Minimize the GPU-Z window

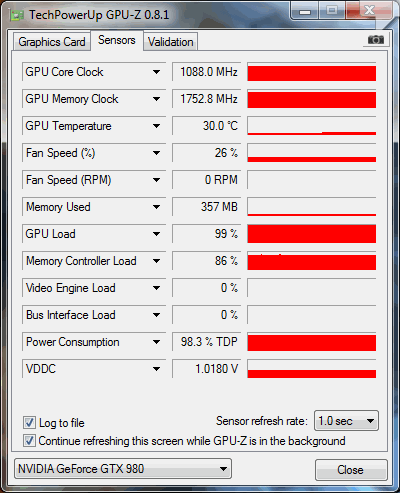tap(305, 11)
